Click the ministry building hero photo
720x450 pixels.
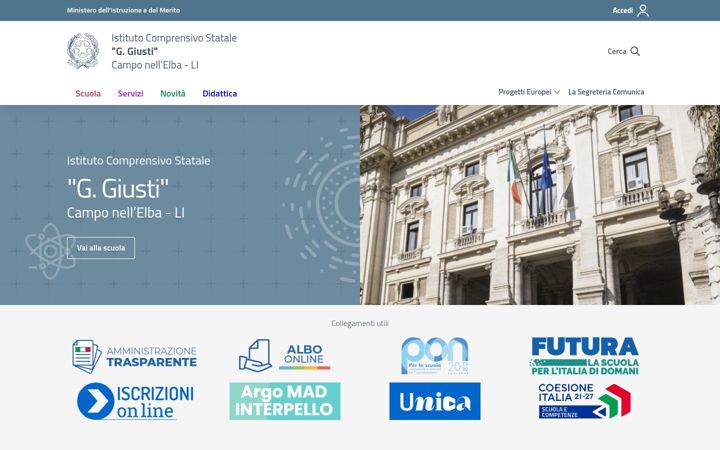(x=540, y=205)
